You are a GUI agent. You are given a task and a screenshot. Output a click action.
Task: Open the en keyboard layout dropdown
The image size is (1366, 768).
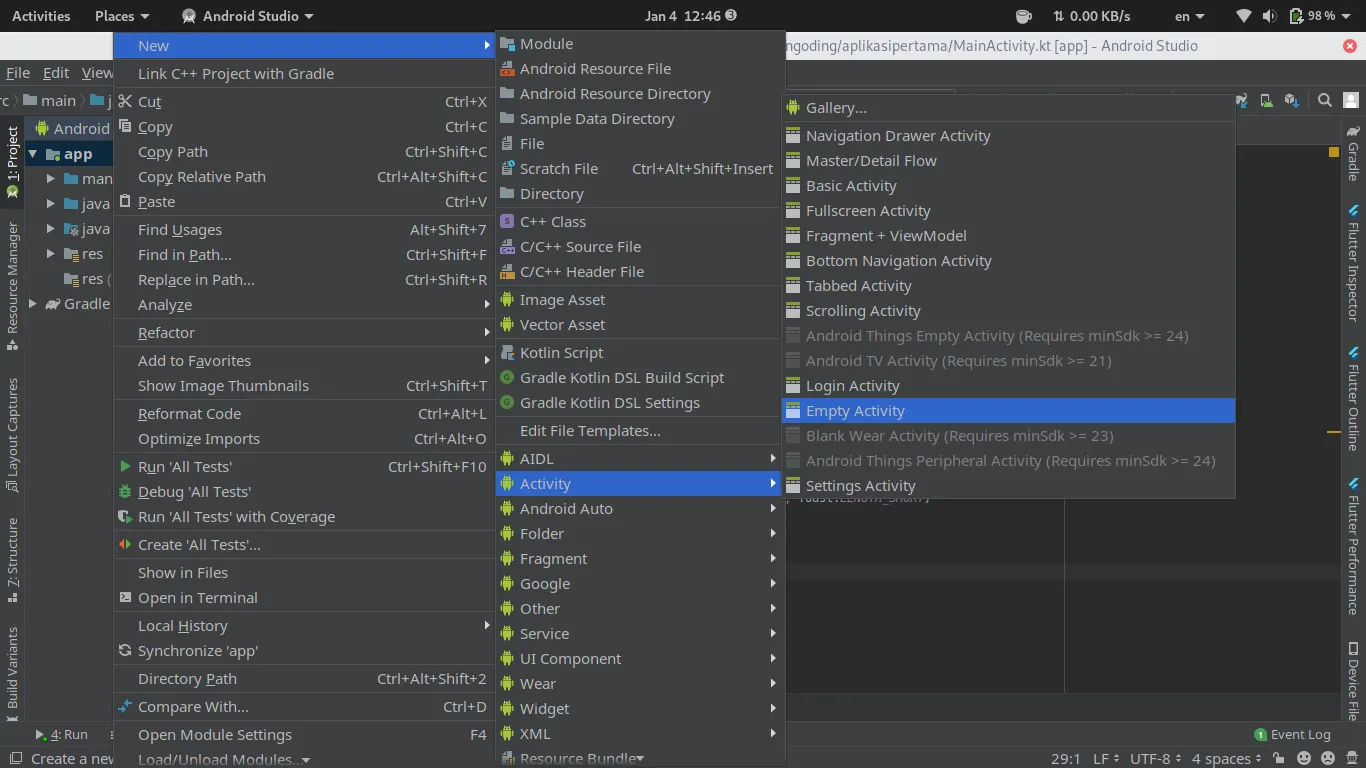coord(1189,16)
